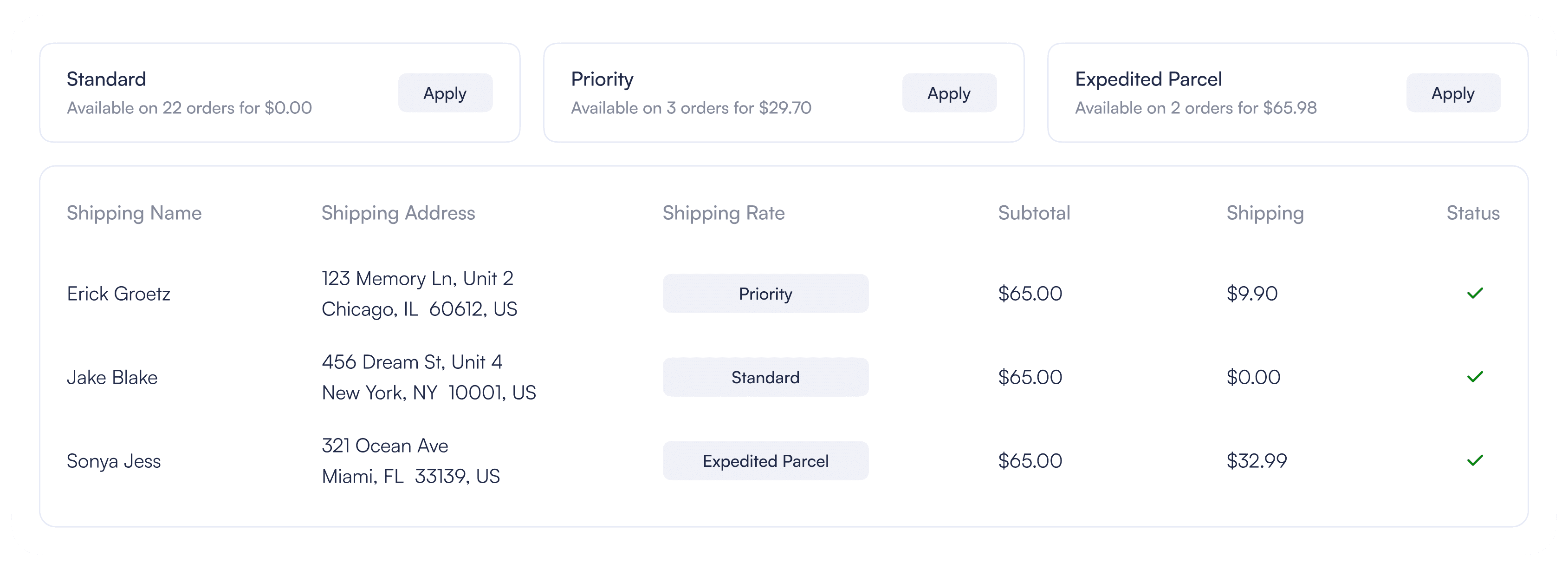Click the Subtotal column header

[x=1034, y=213]
